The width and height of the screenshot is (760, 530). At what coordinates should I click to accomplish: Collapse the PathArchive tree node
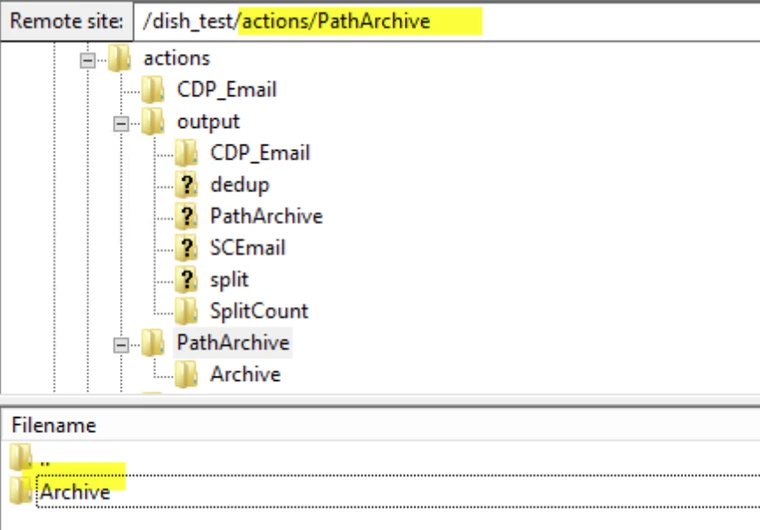pos(121,344)
